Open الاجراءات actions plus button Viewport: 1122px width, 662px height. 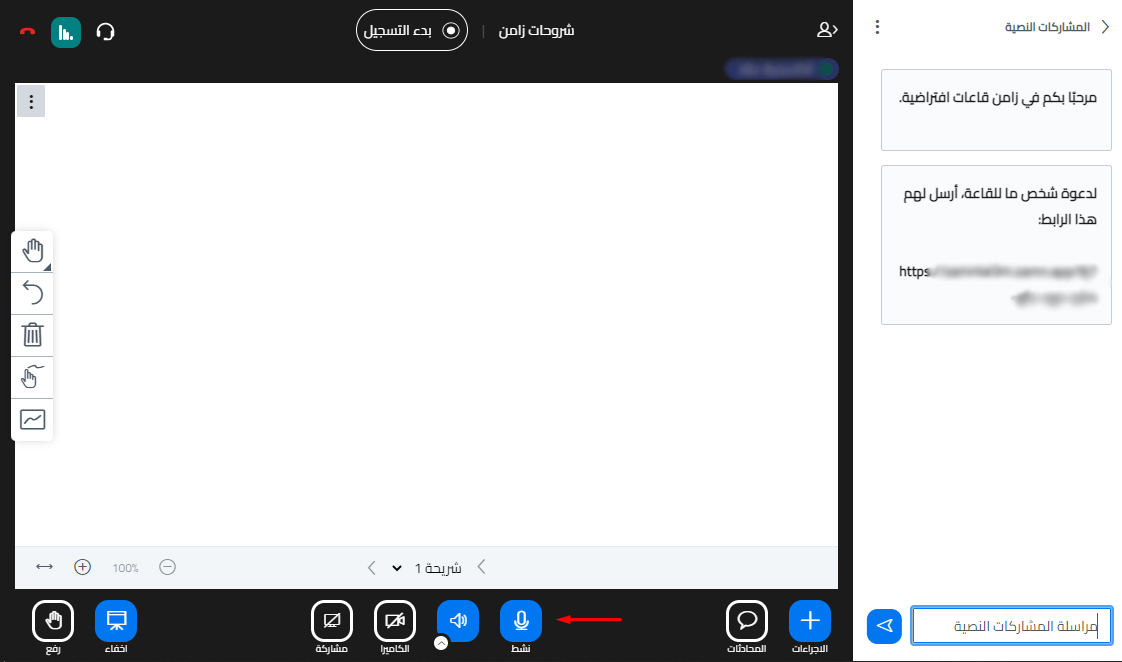click(x=810, y=621)
